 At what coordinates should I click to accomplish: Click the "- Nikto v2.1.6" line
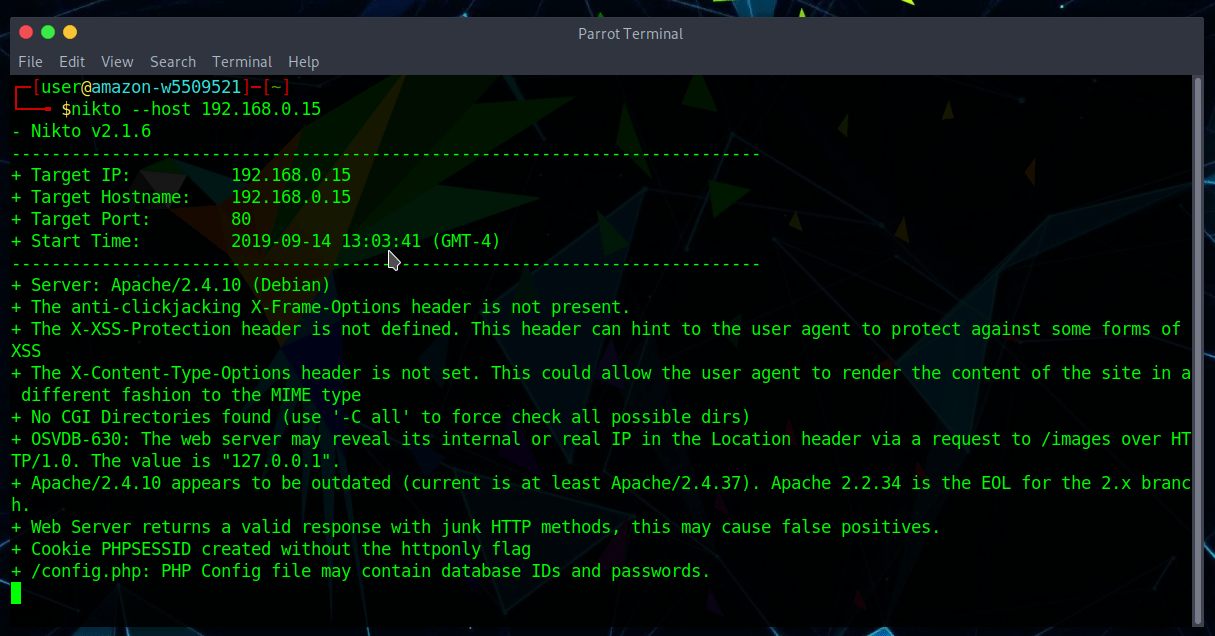[81, 131]
